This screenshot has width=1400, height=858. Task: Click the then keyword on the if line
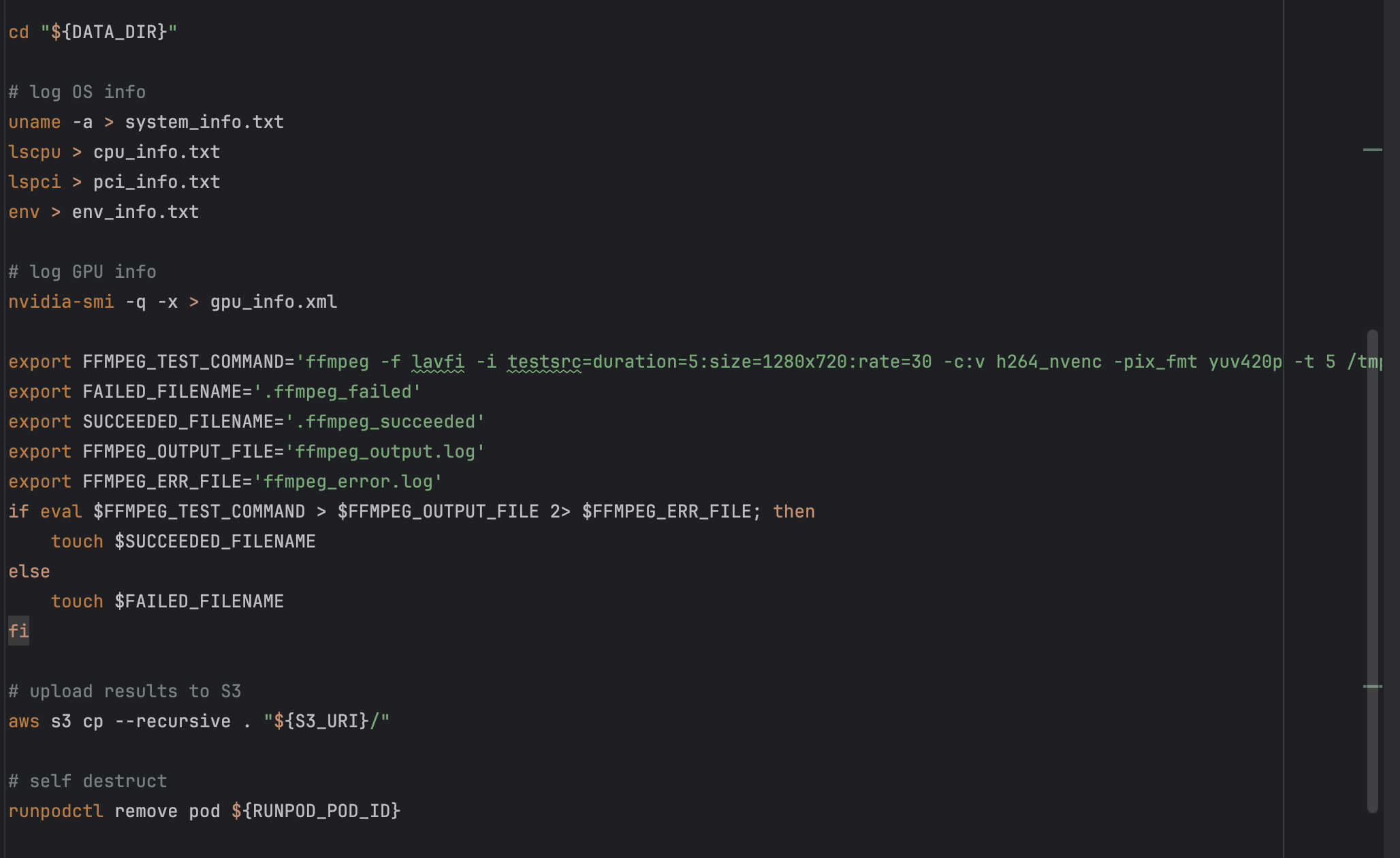(793, 511)
